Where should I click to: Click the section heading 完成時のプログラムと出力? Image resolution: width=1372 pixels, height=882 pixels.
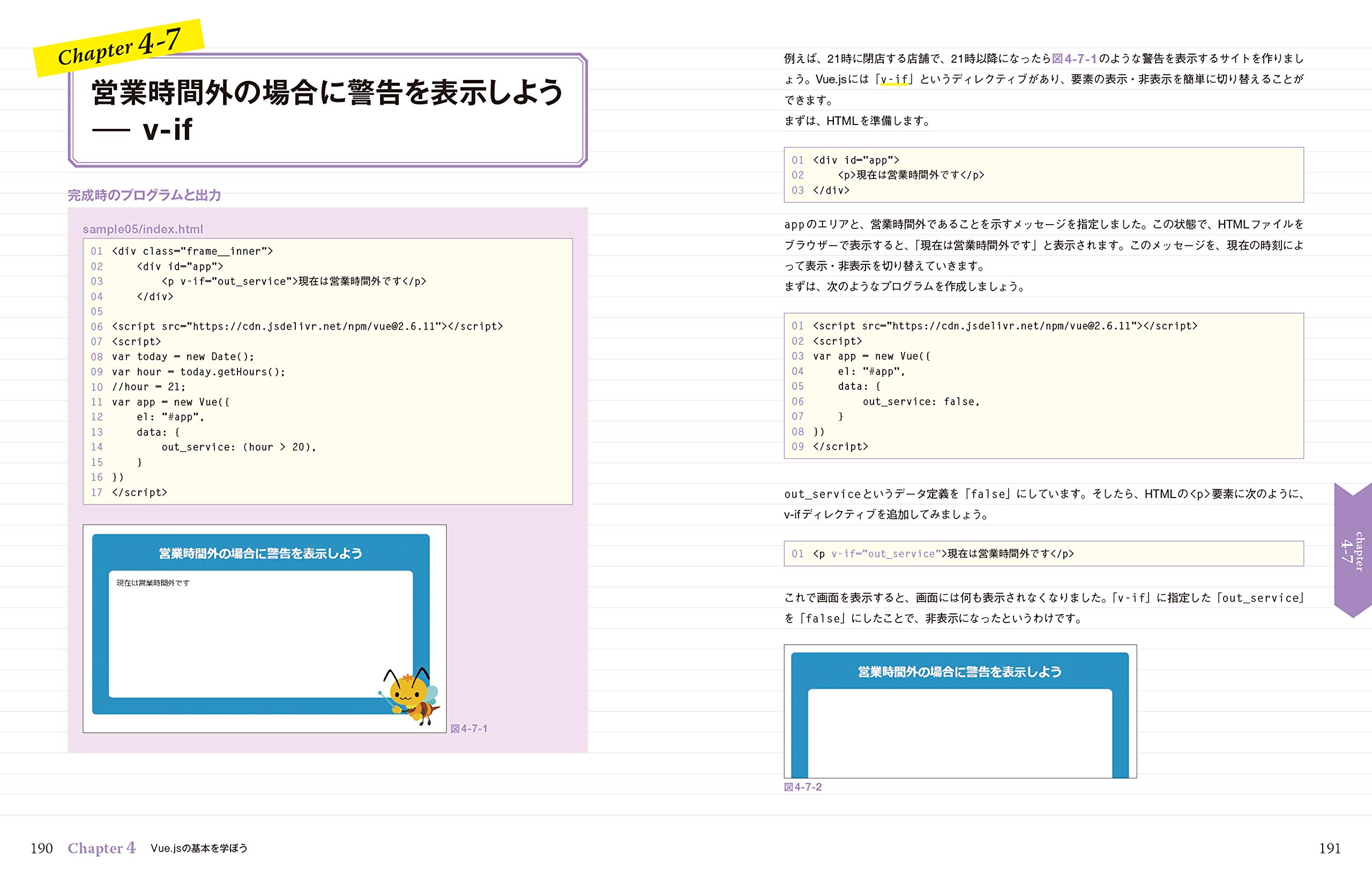coord(144,195)
